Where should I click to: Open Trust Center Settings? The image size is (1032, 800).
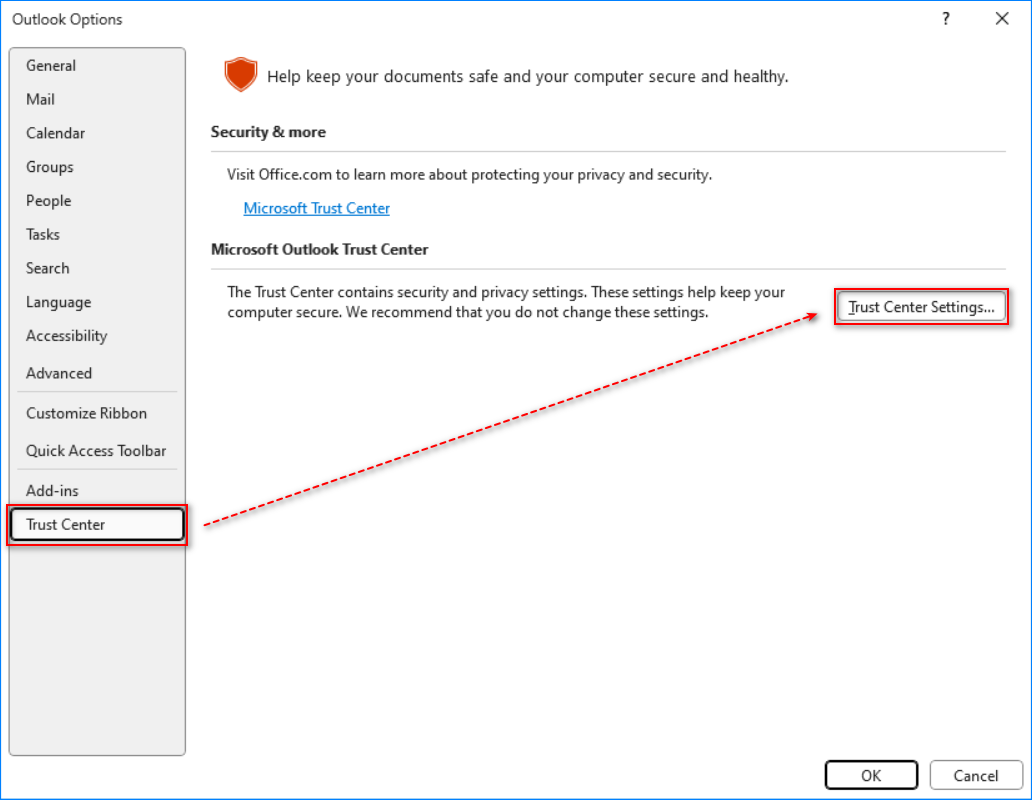pos(921,307)
